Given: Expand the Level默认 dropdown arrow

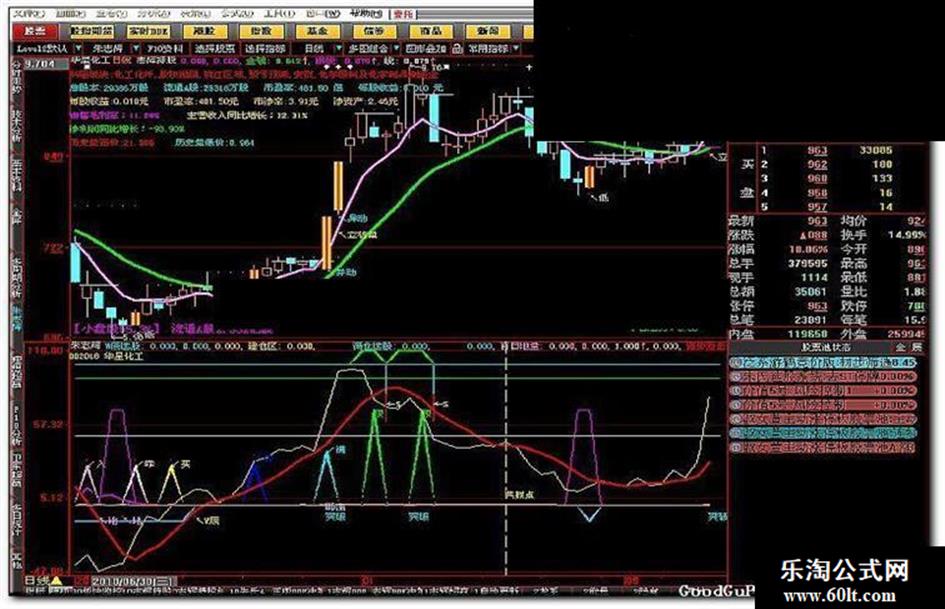Looking at the screenshot, I should (78, 48).
